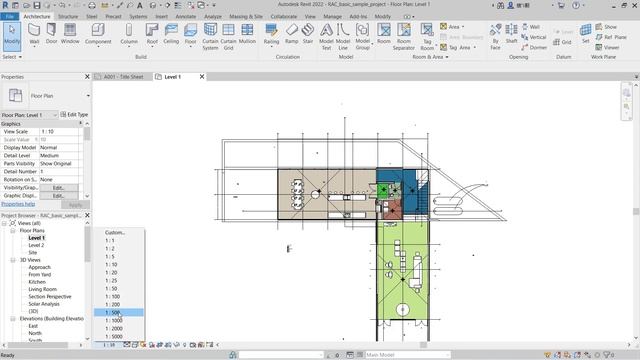
Task: Choose Custom... scale option
Action: (119, 233)
